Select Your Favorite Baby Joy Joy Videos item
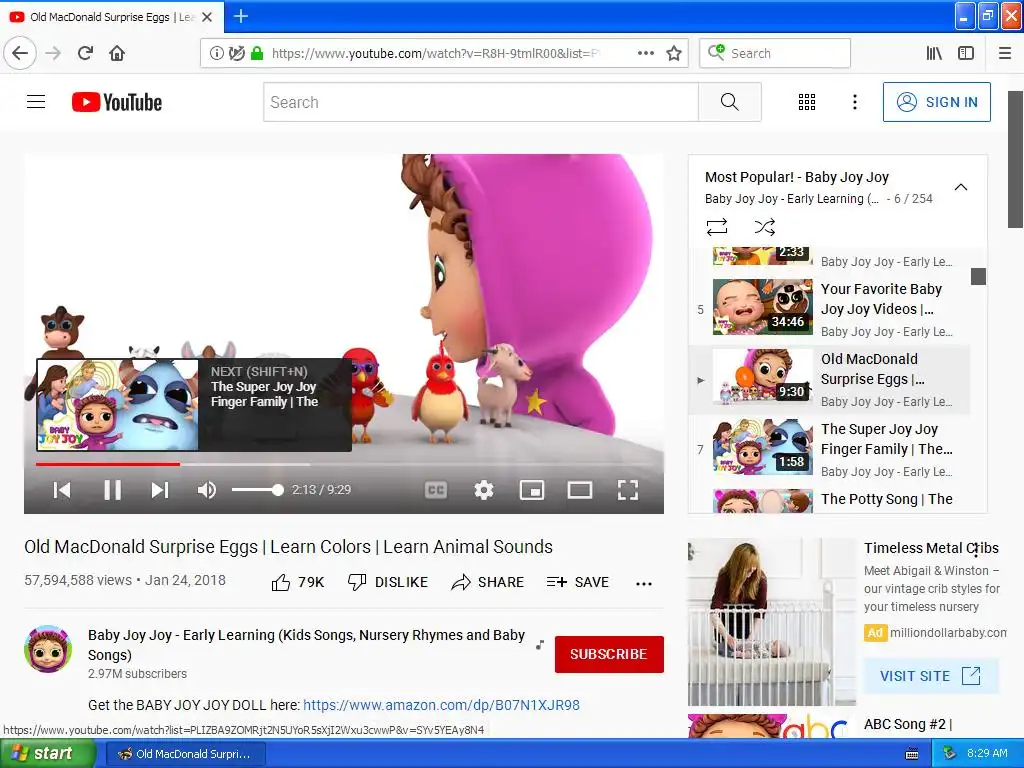This screenshot has height=768, width=1024. (x=829, y=310)
